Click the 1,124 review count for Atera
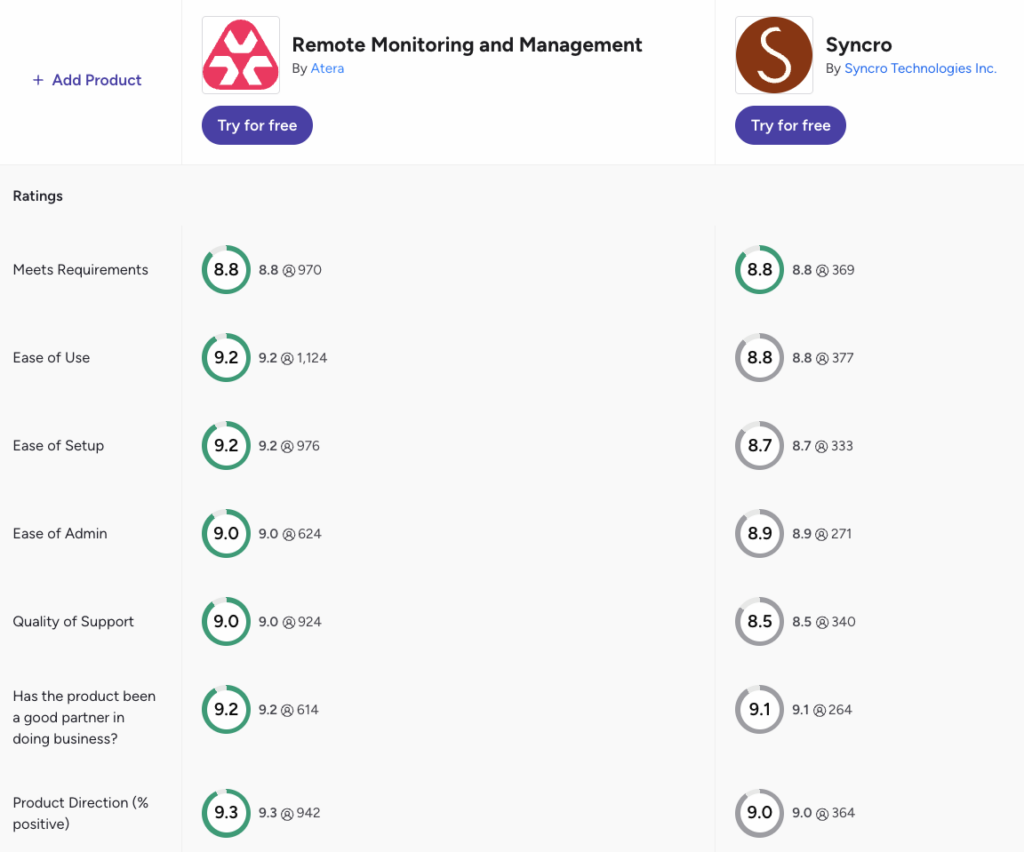Viewport: 1024px width, 852px height. click(312, 358)
